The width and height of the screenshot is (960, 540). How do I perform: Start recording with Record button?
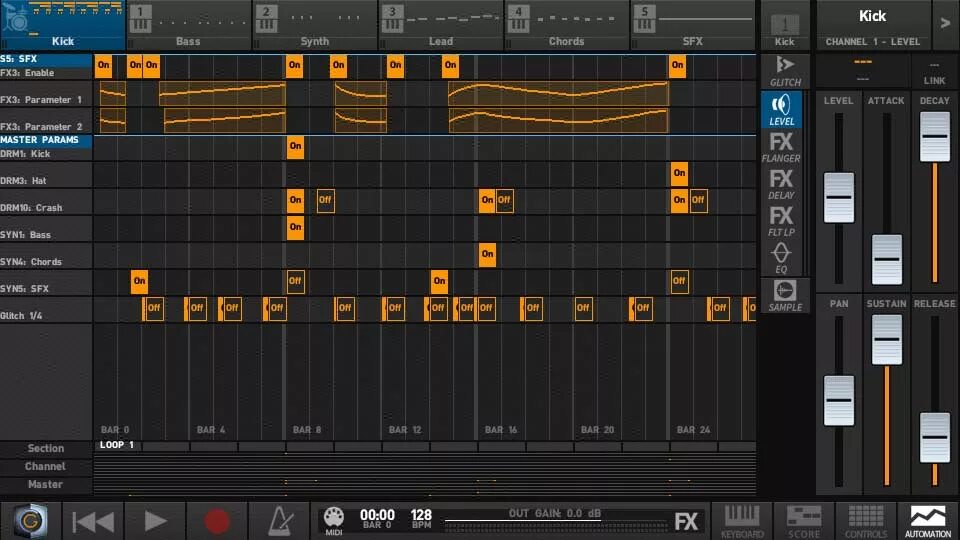pos(217,522)
